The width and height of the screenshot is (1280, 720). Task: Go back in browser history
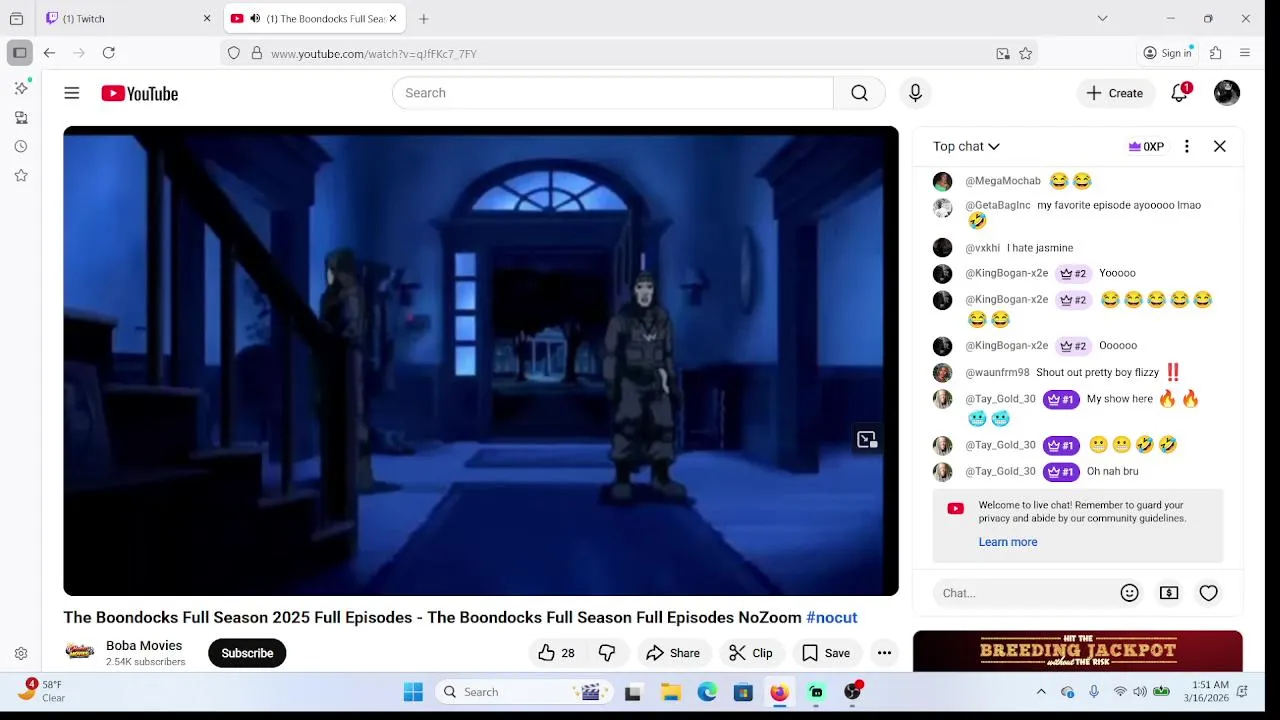(x=49, y=53)
